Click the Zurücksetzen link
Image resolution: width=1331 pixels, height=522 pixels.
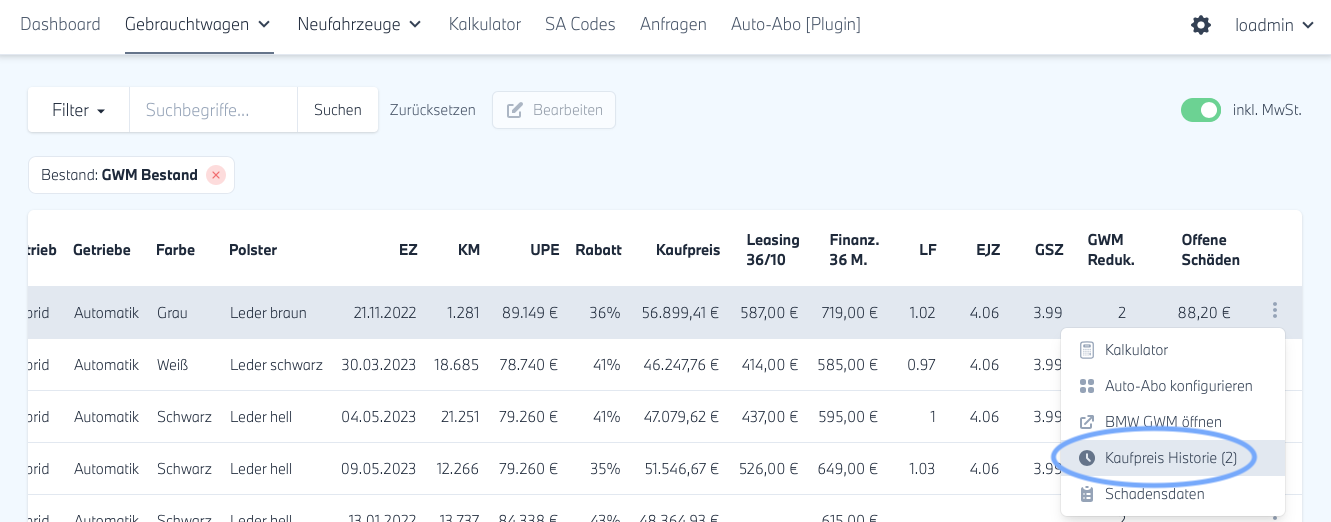433,110
